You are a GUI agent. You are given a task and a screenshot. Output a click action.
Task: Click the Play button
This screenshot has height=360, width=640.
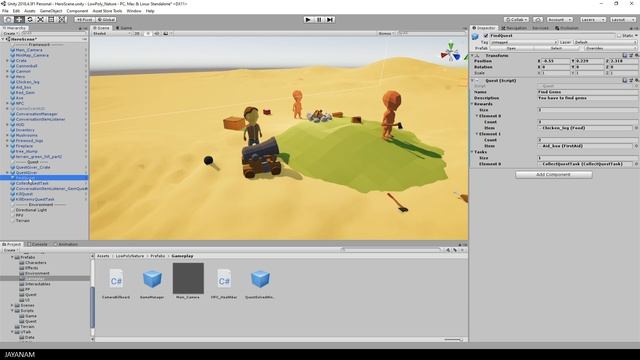pos(308,20)
